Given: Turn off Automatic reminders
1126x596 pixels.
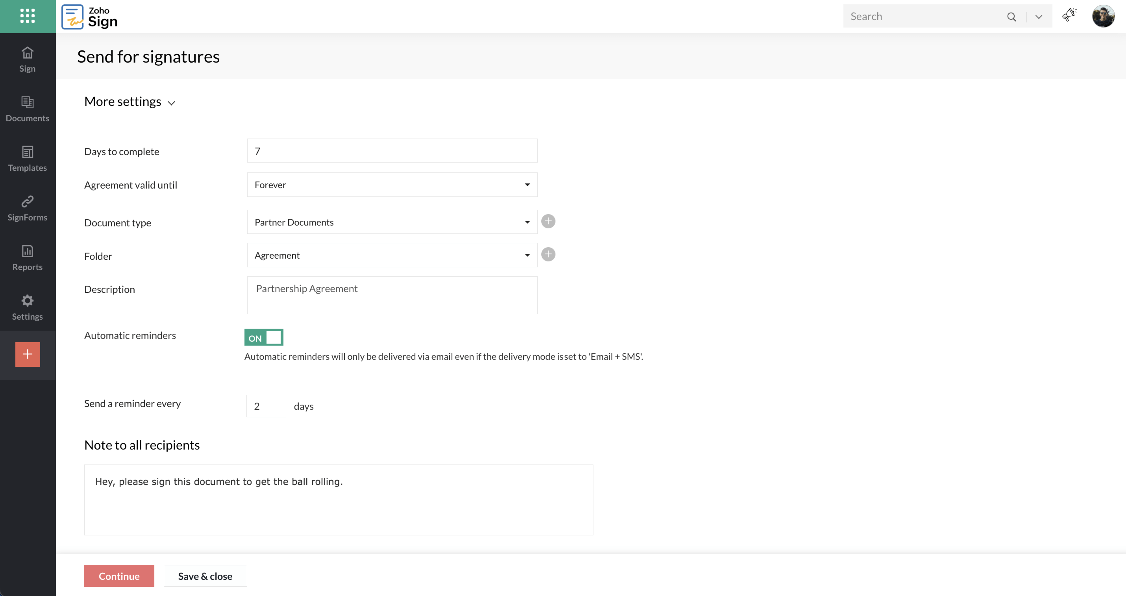Looking at the screenshot, I should [263, 337].
